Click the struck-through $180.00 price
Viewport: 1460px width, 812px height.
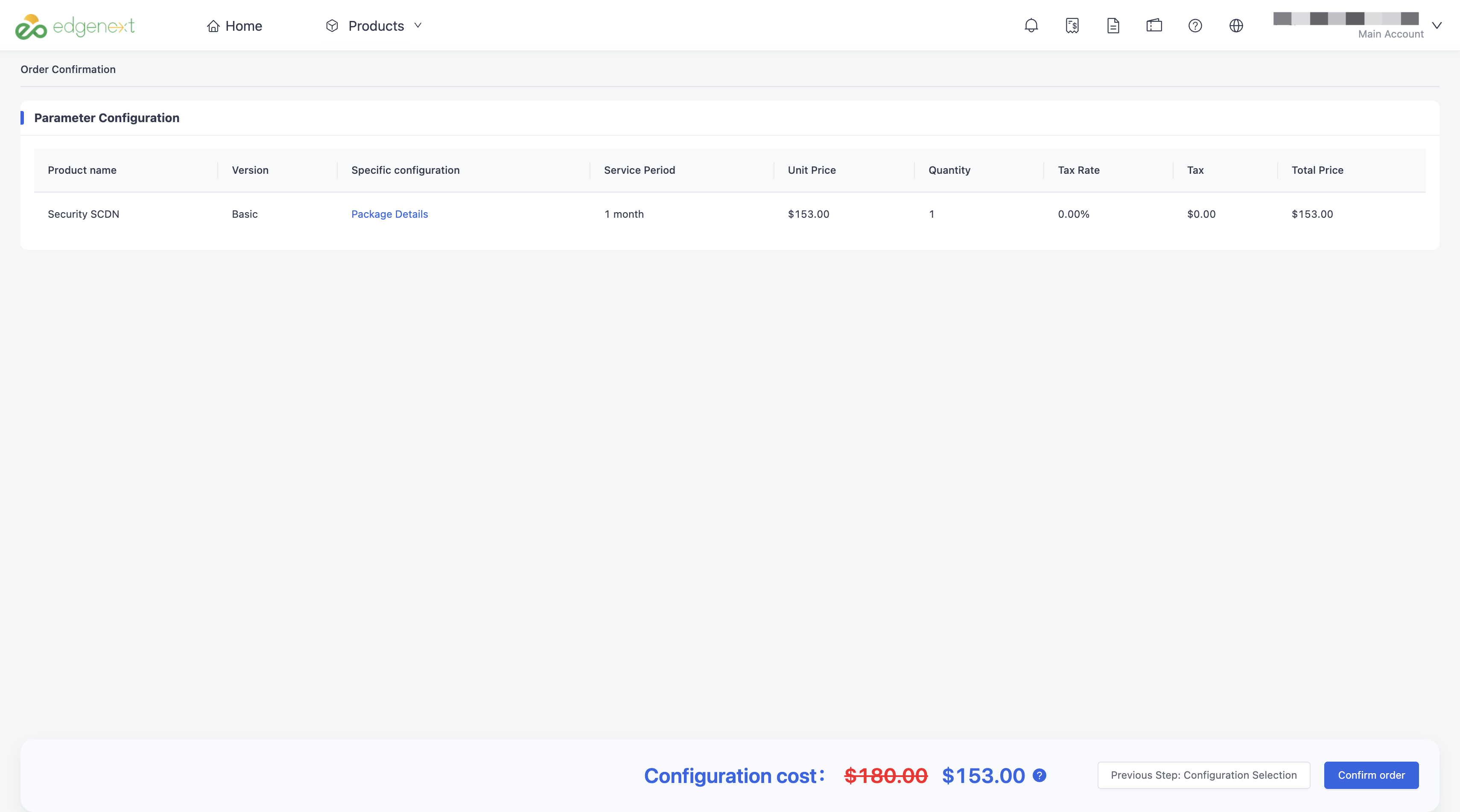coord(886,776)
